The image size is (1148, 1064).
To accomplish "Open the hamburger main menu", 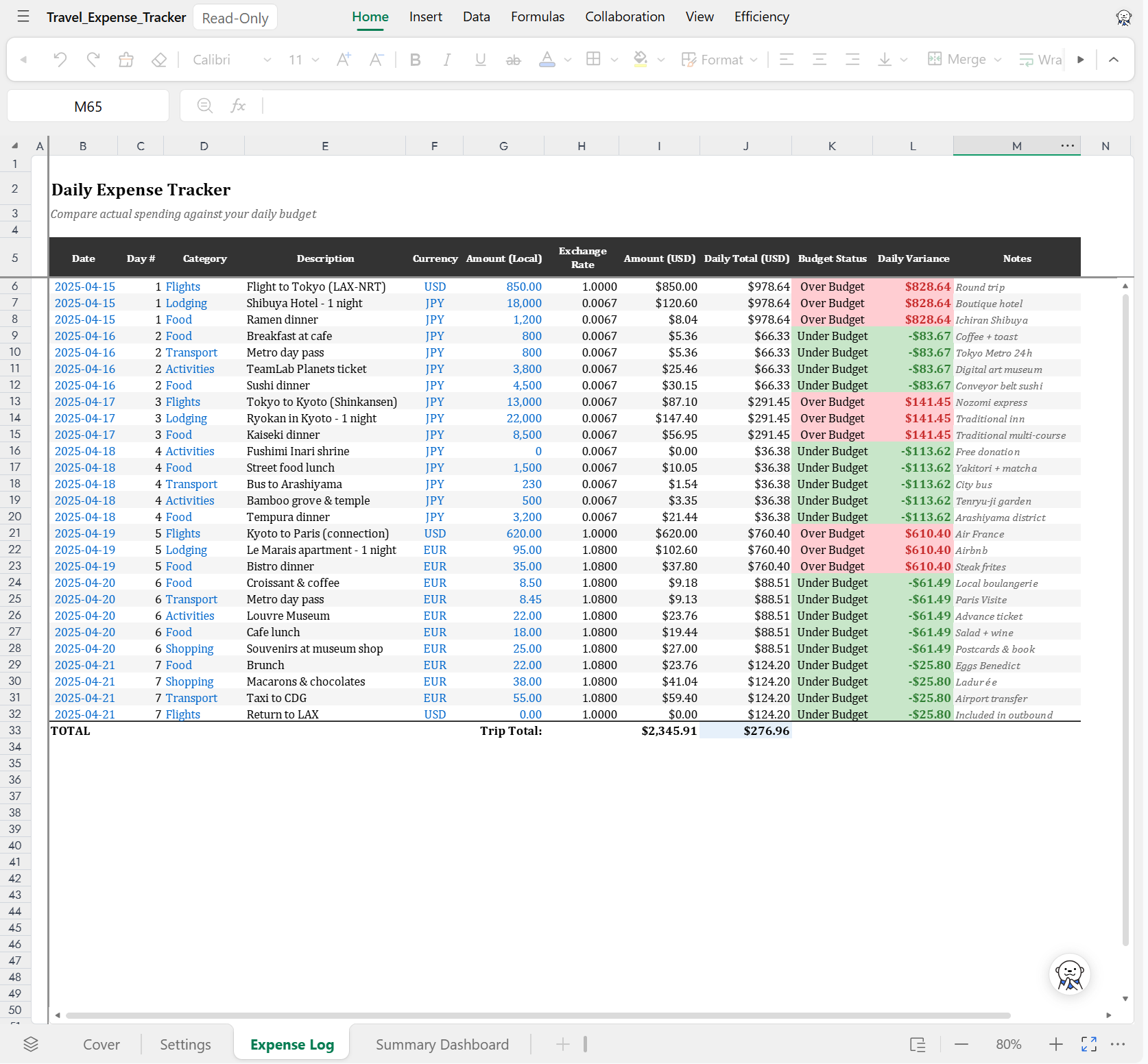I will coord(23,16).
